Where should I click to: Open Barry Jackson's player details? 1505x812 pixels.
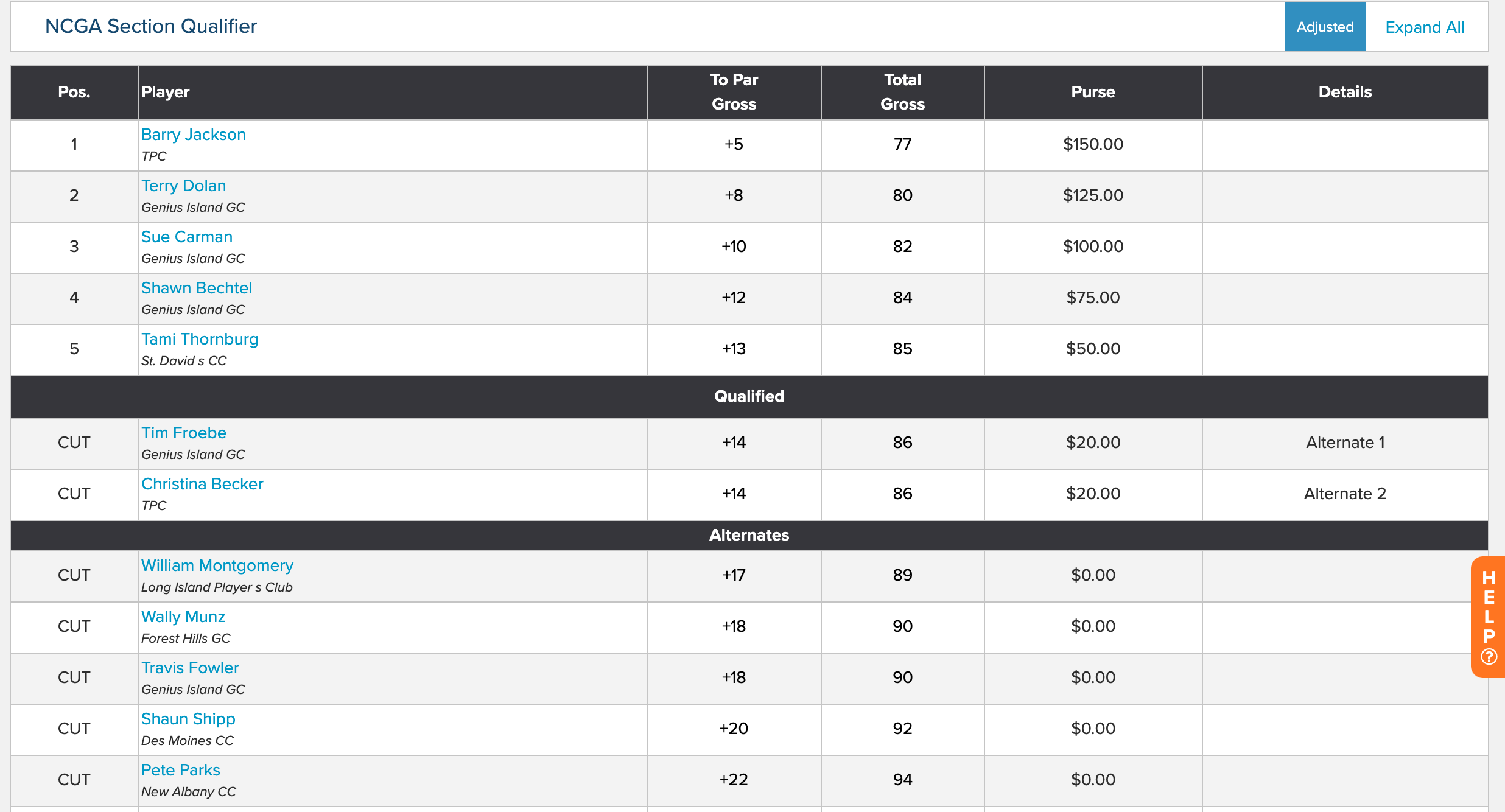pyautogui.click(x=194, y=135)
